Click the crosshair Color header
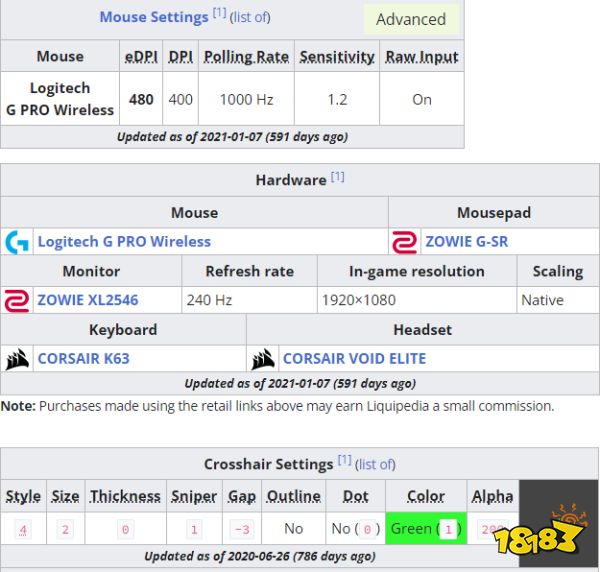Viewport: 600px width, 572px height. [426, 496]
